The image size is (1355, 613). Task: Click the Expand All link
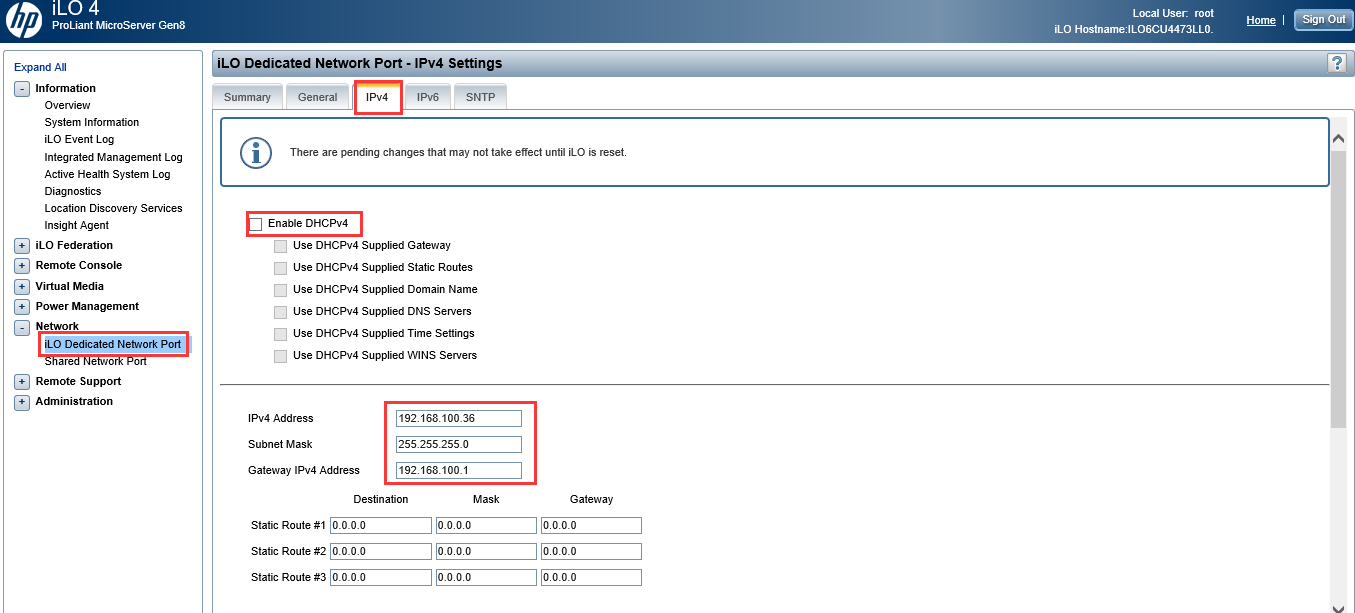pos(40,68)
